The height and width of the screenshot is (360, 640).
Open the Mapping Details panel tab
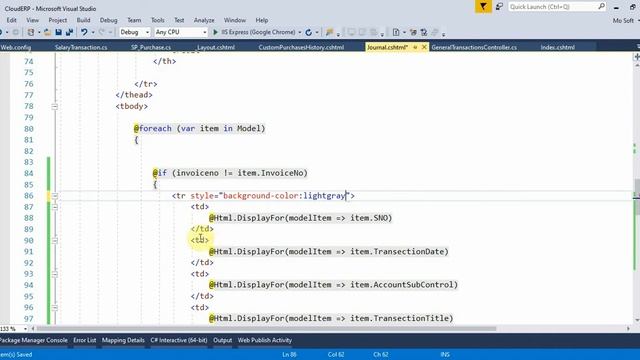pos(123,340)
